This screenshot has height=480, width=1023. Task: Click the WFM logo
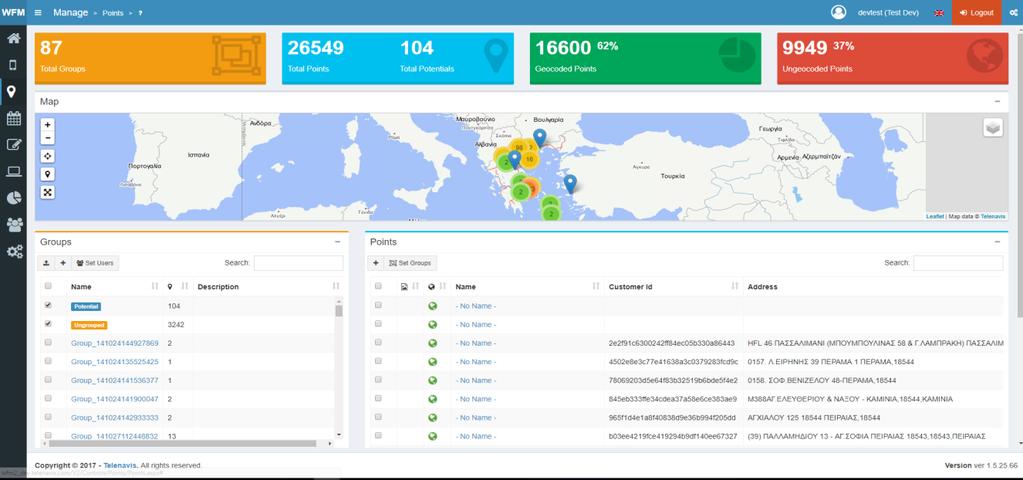13,12
